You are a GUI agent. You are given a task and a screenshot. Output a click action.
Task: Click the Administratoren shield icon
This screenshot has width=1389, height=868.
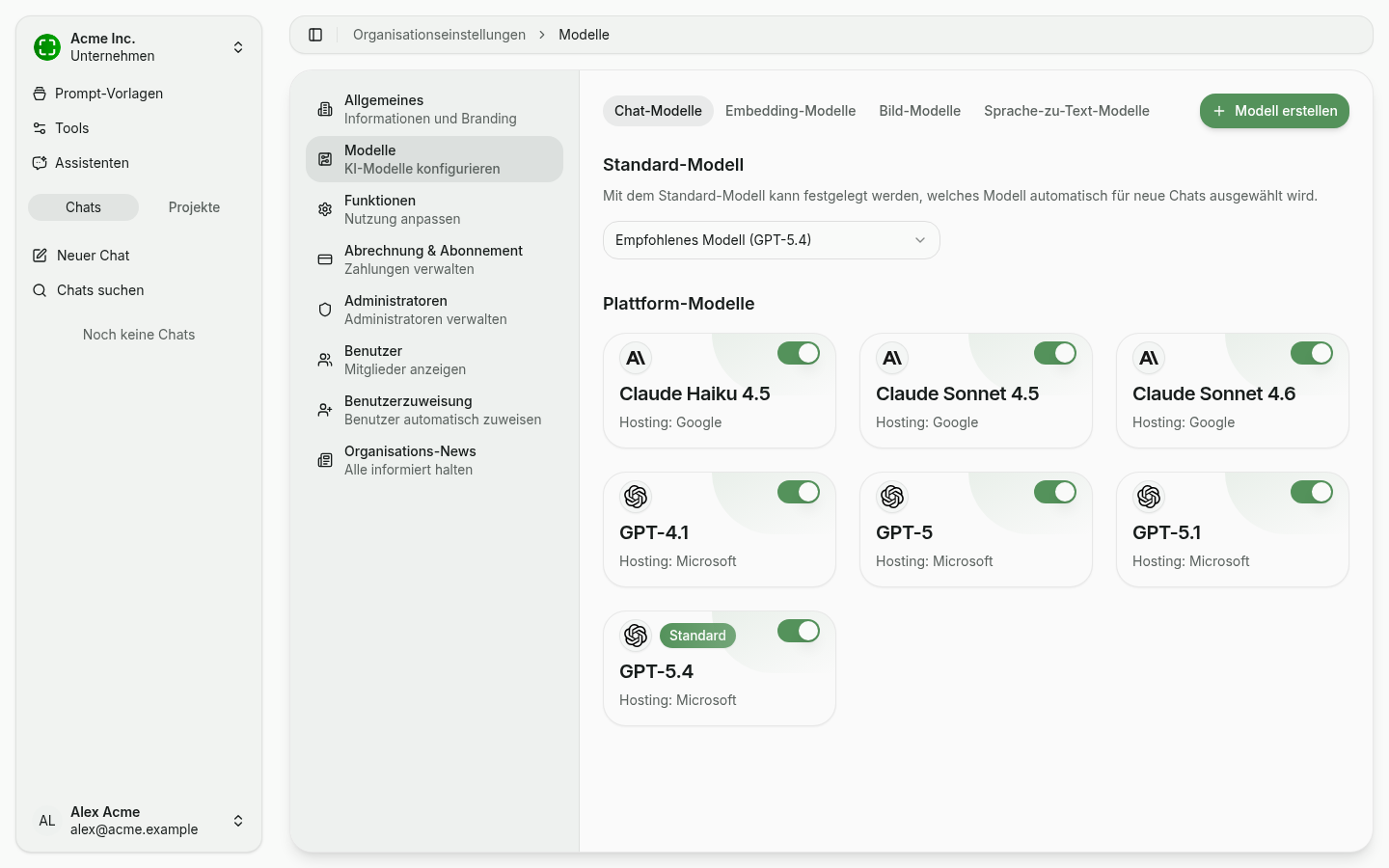[325, 310]
